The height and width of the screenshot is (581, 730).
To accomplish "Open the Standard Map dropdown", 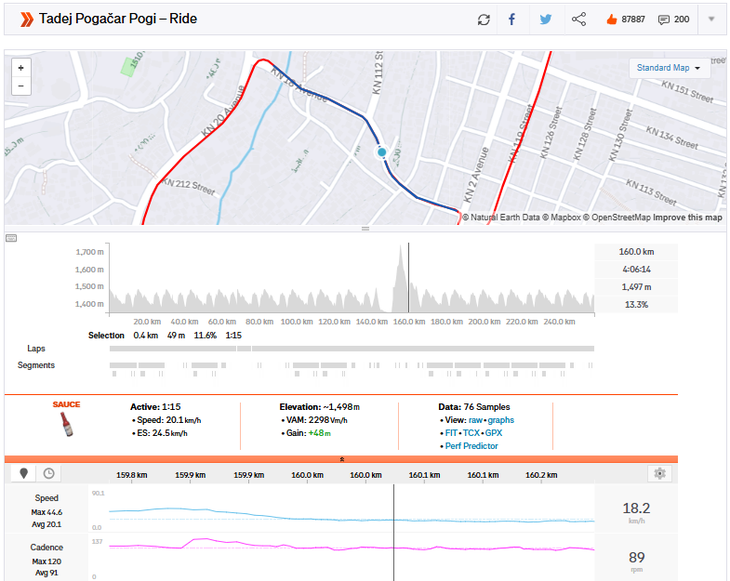I will click(x=668, y=68).
